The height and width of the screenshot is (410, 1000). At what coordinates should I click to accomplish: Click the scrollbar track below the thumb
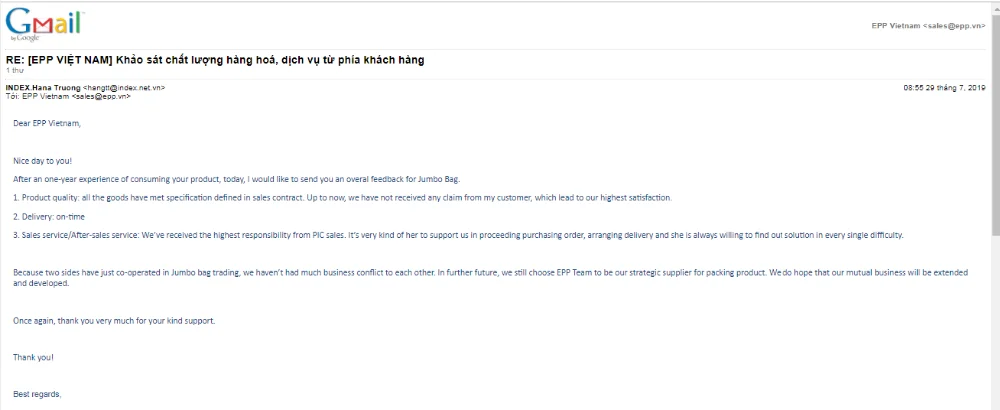(x=995, y=320)
